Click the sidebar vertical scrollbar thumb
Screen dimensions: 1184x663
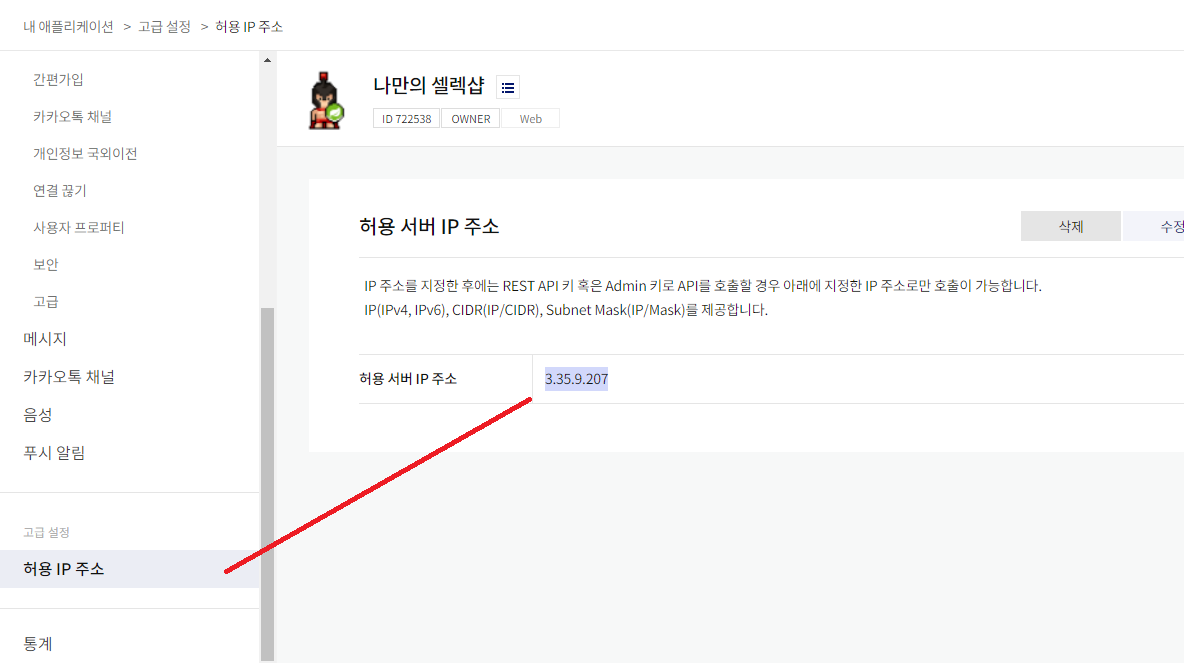[x=267, y=484]
